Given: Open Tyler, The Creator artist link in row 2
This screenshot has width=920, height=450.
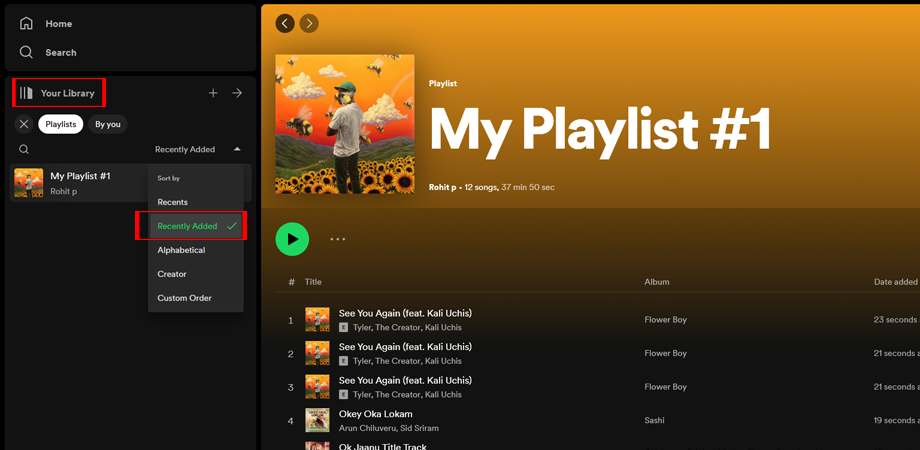Looking at the screenshot, I should [387, 361].
